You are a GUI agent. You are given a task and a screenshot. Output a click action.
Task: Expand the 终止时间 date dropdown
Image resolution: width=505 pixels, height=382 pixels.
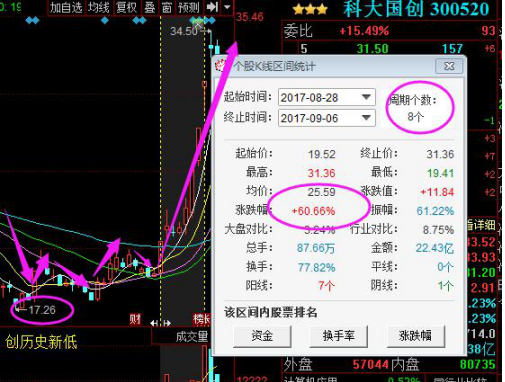(366, 118)
